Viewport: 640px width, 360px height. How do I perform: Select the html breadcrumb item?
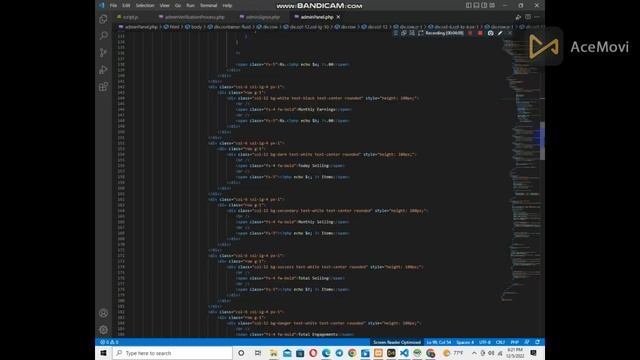(x=172, y=27)
